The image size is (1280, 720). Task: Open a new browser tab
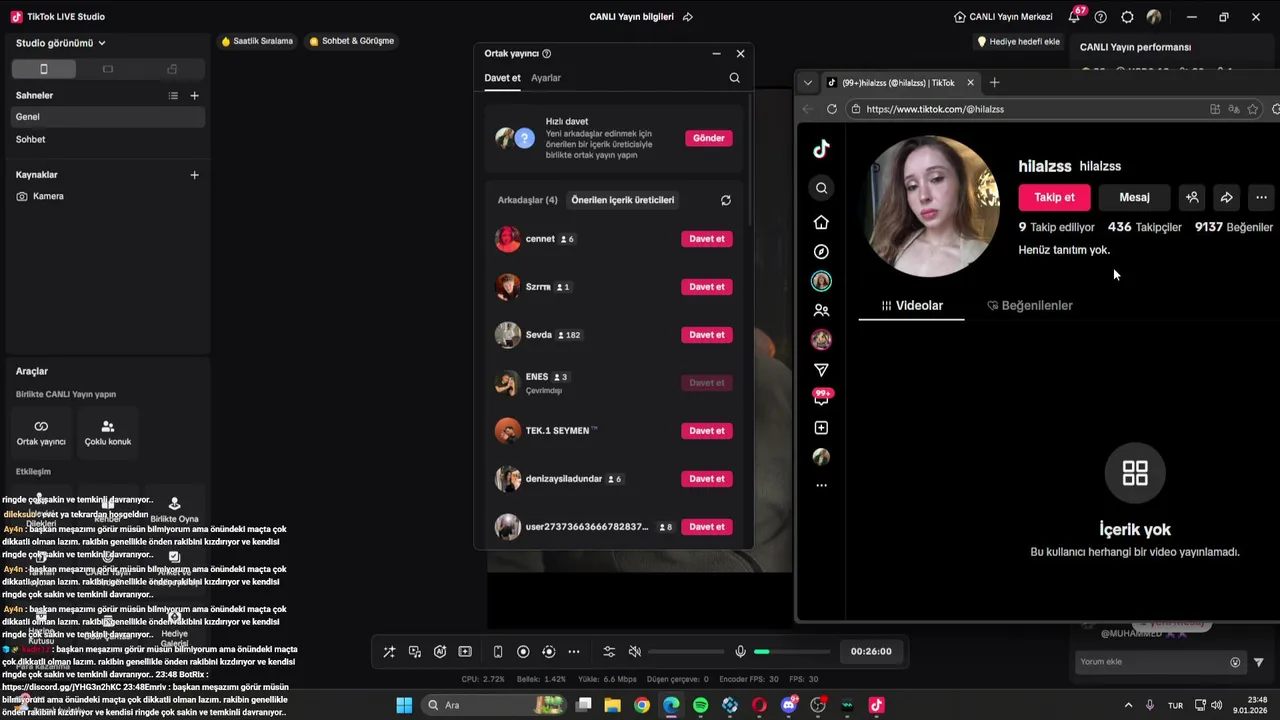point(994,83)
